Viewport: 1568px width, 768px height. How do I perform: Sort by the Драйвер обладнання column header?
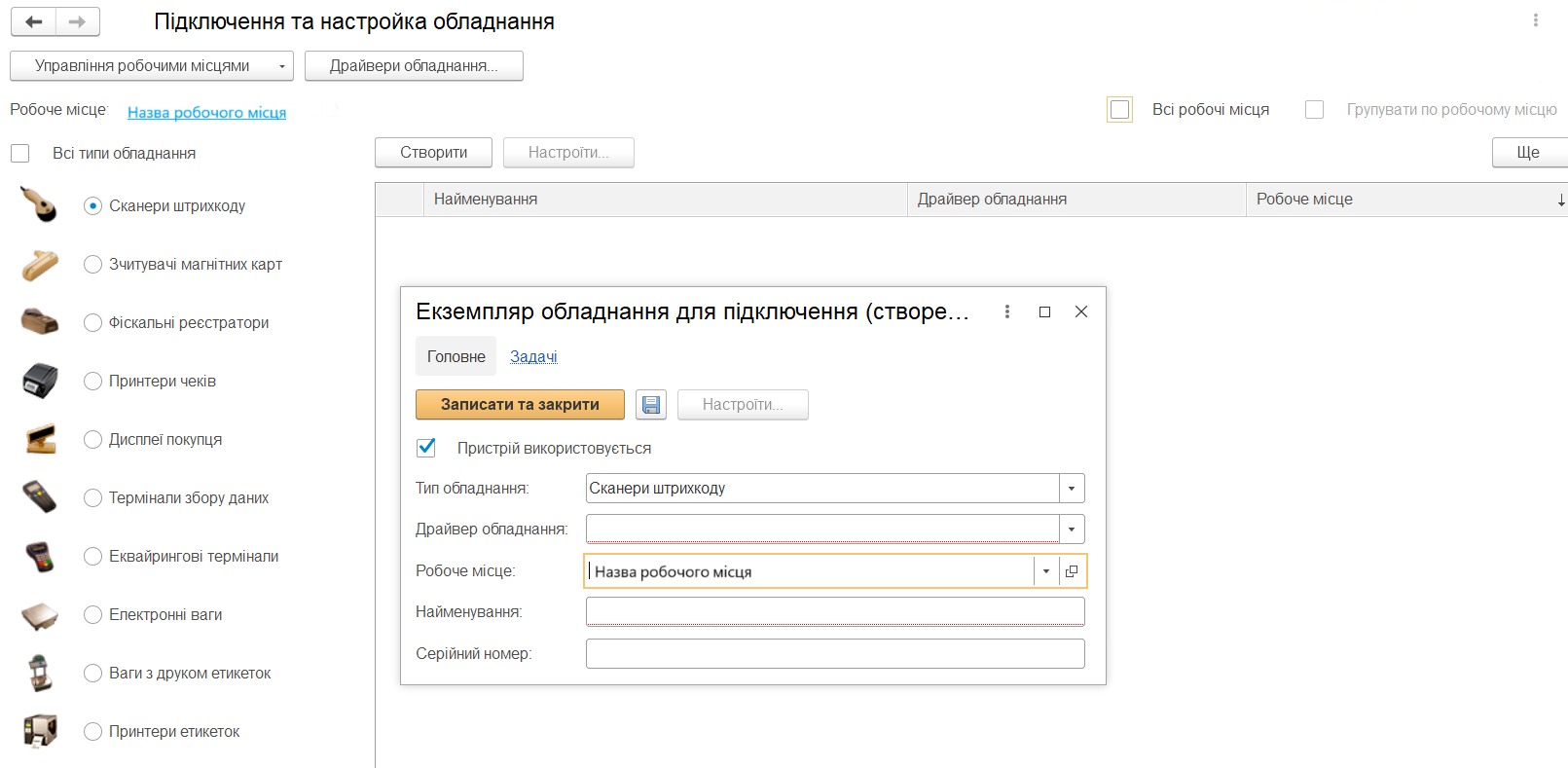(x=1076, y=200)
